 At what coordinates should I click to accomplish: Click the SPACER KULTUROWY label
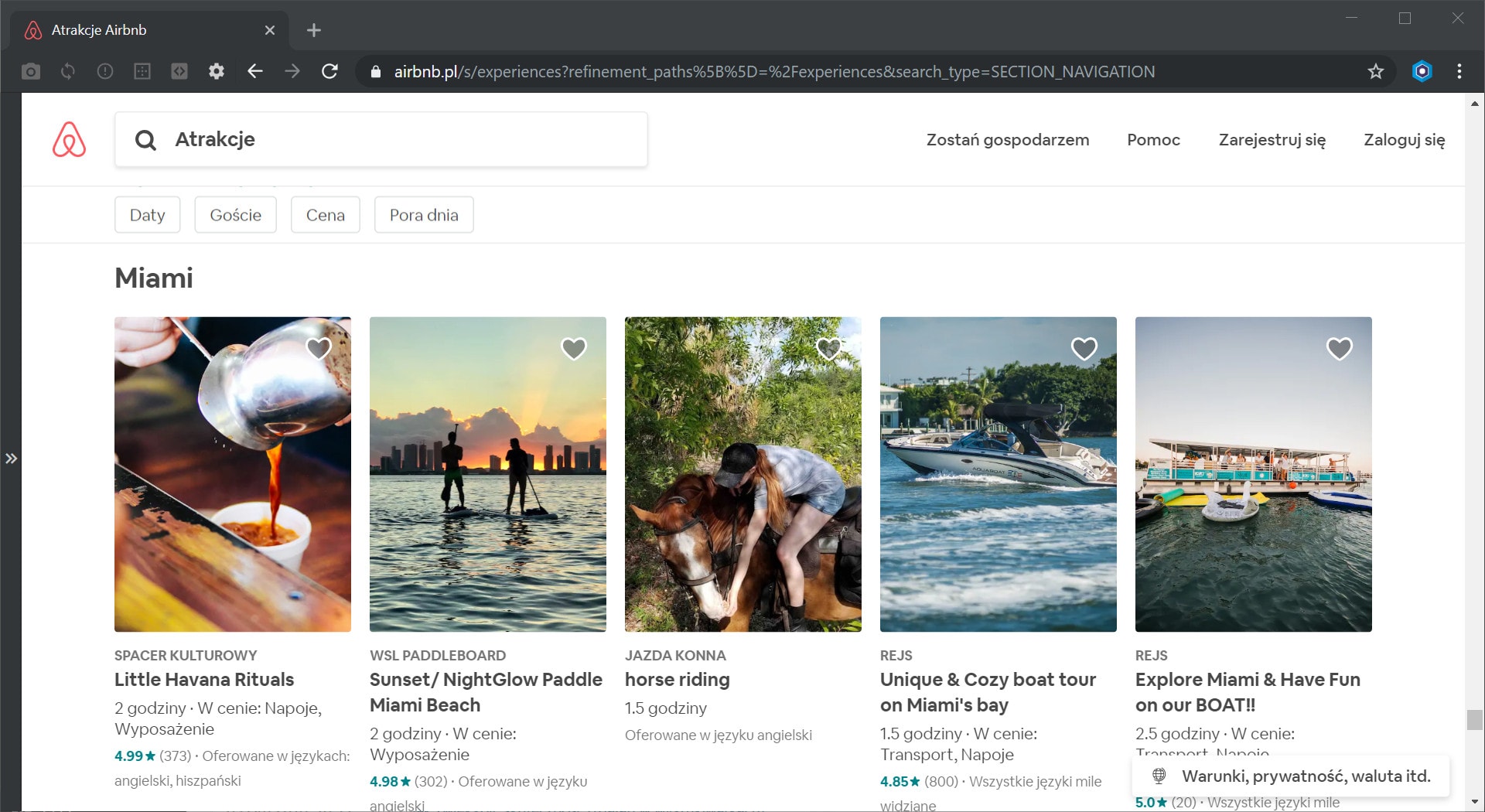pos(186,655)
